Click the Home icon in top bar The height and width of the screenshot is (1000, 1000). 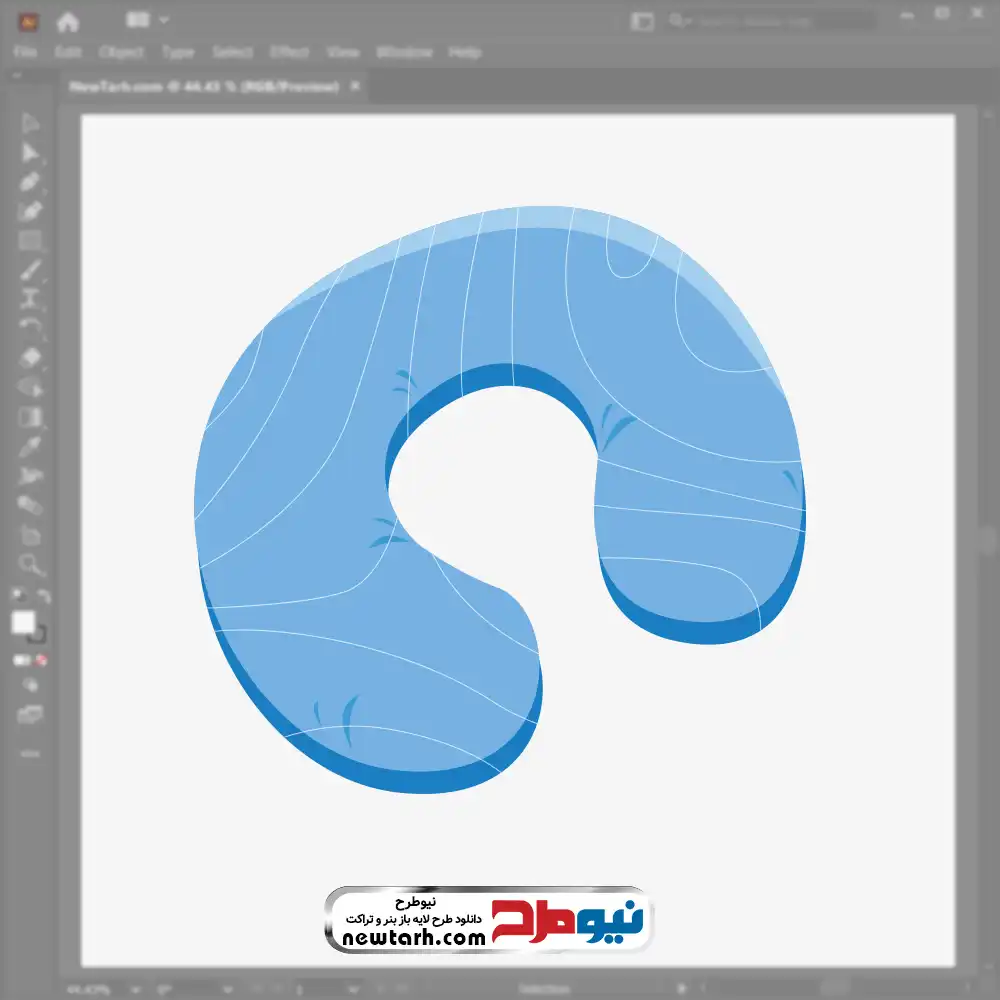click(x=67, y=21)
